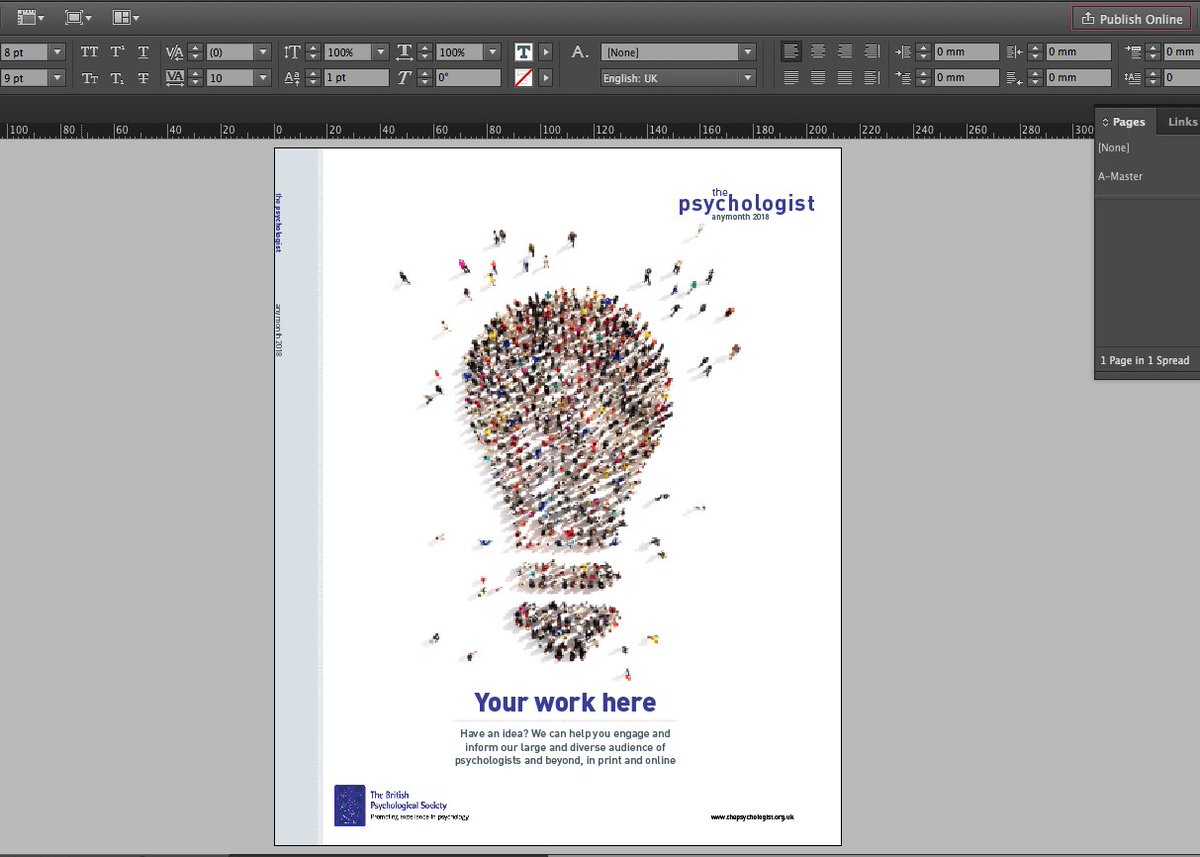Open the vertical scale 100% dropdown
1200x857 pixels.
pyautogui.click(x=380, y=52)
